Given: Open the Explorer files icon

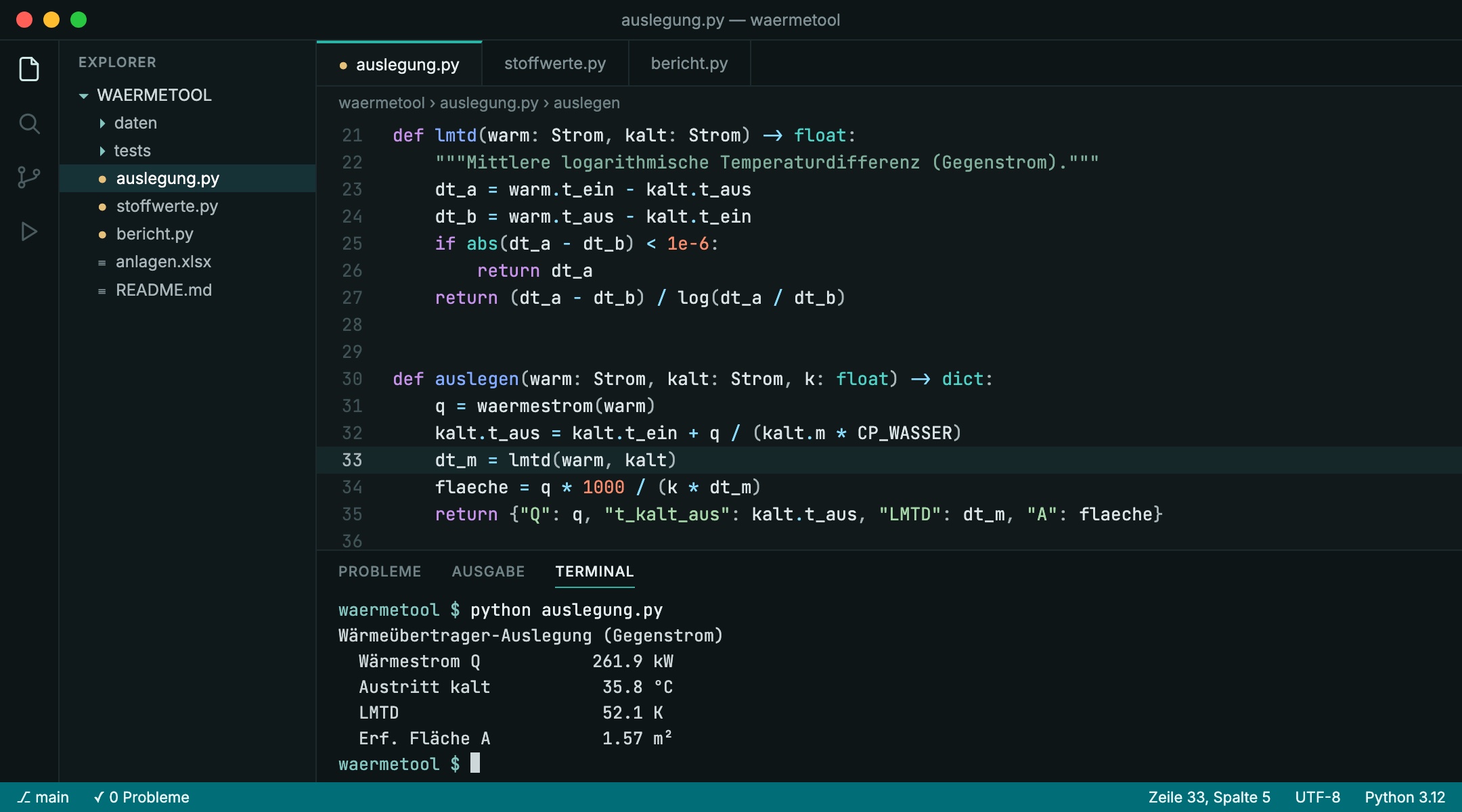Looking at the screenshot, I should tap(29, 69).
